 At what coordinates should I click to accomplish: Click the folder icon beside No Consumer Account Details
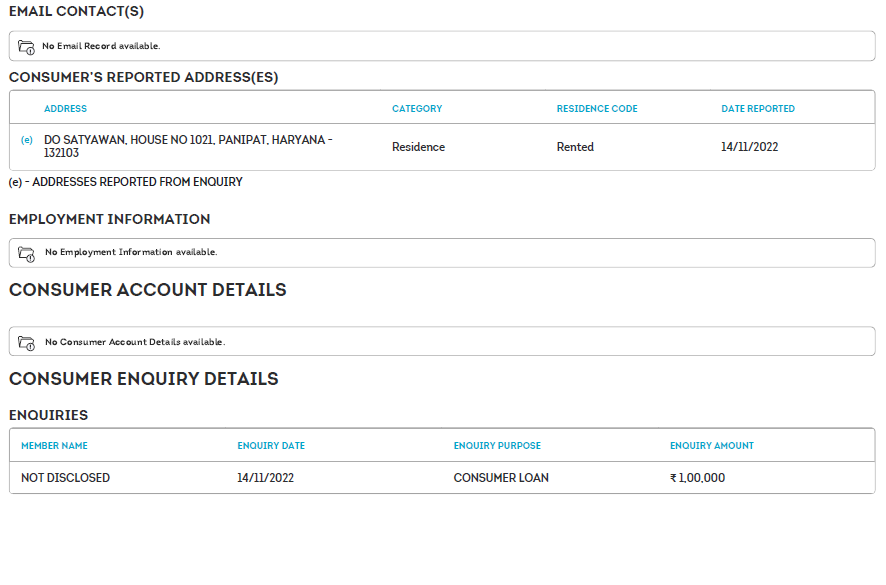coord(27,342)
